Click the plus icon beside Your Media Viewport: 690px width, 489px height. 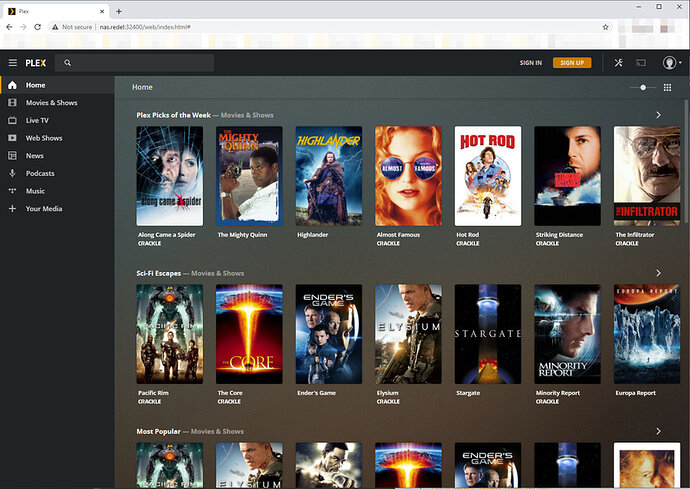12,208
